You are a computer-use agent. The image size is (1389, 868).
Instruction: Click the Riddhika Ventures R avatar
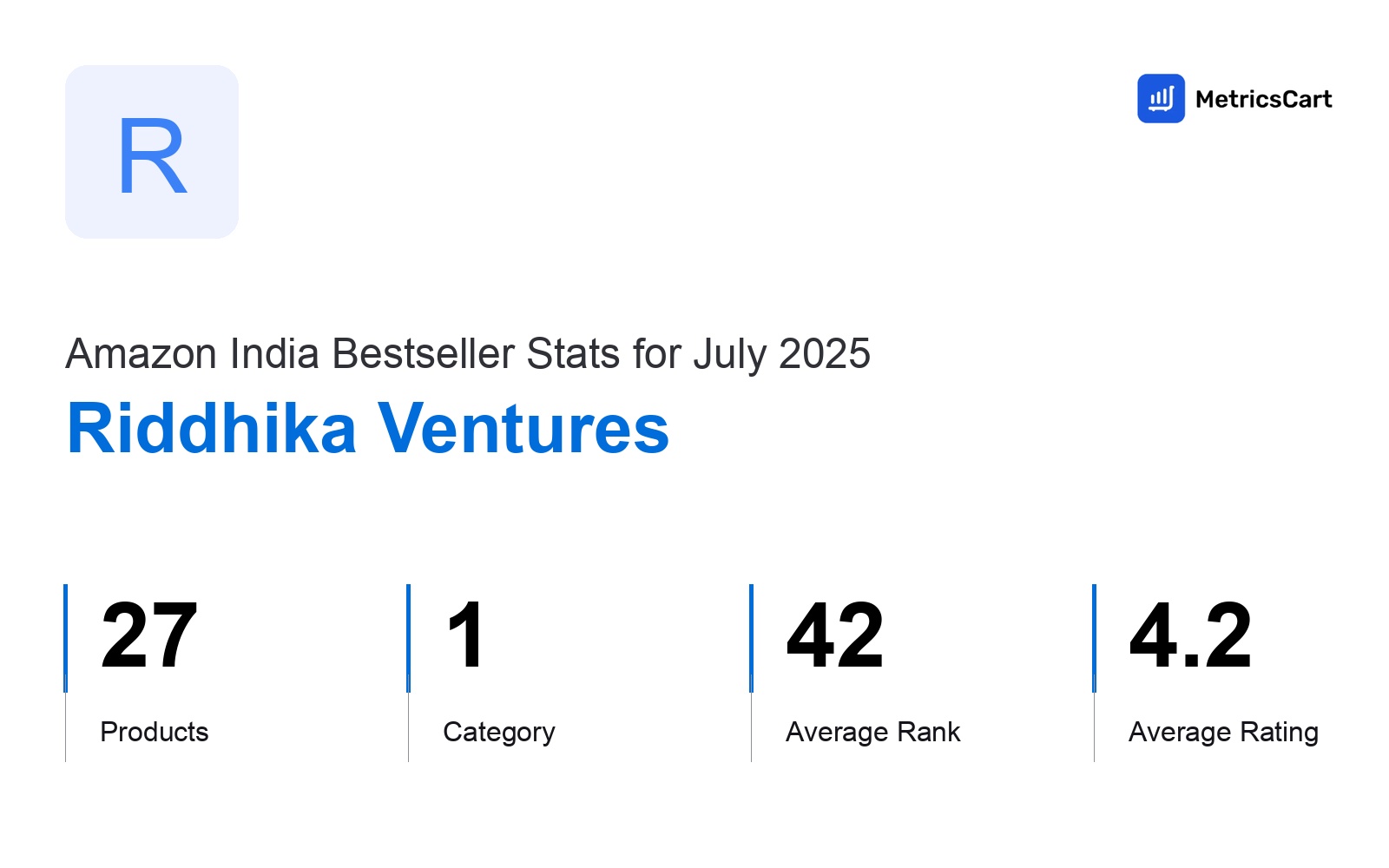click(x=152, y=152)
